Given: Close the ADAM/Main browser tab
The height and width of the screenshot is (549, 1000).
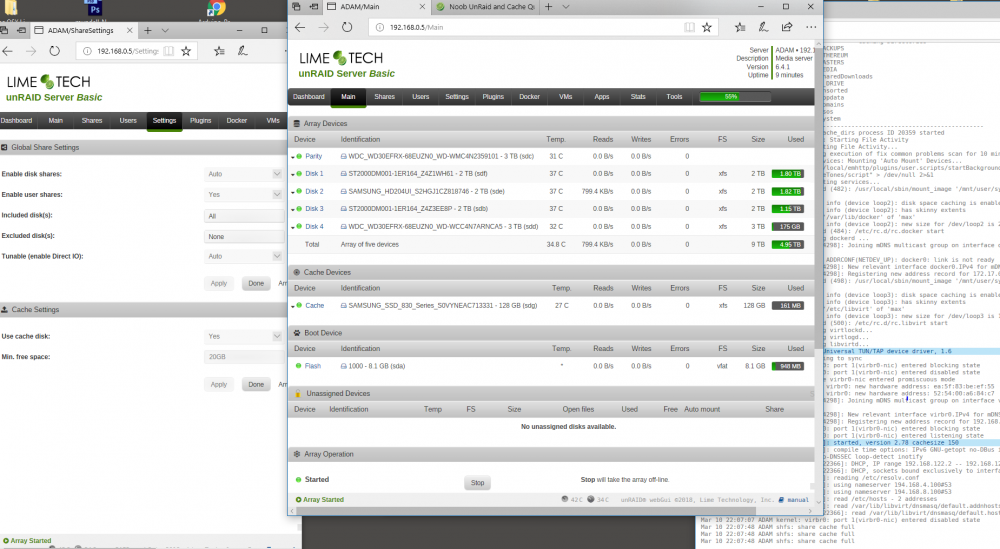Looking at the screenshot, I should coord(422,7).
